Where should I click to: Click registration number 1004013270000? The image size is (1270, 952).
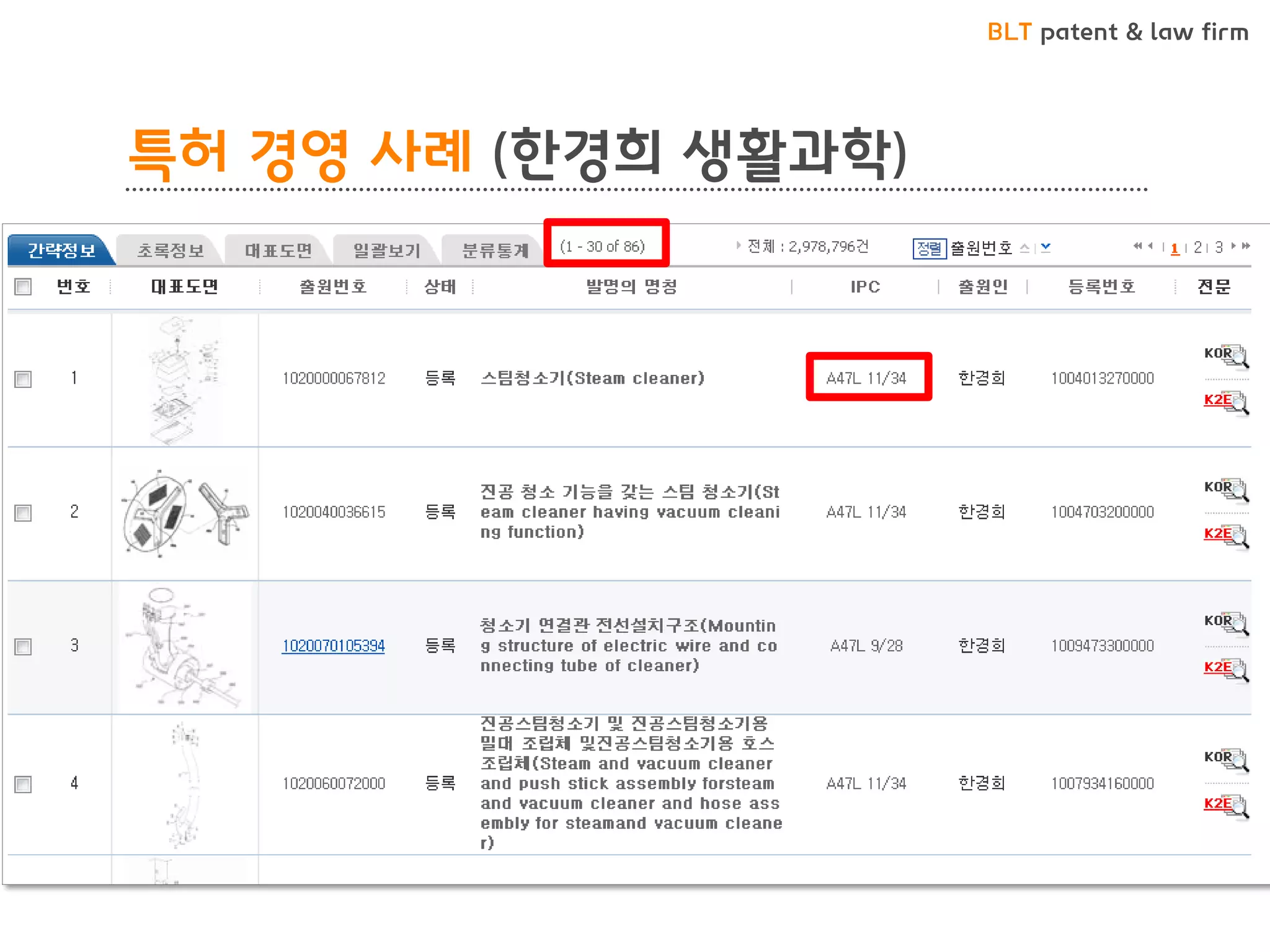pyautogui.click(x=1102, y=378)
